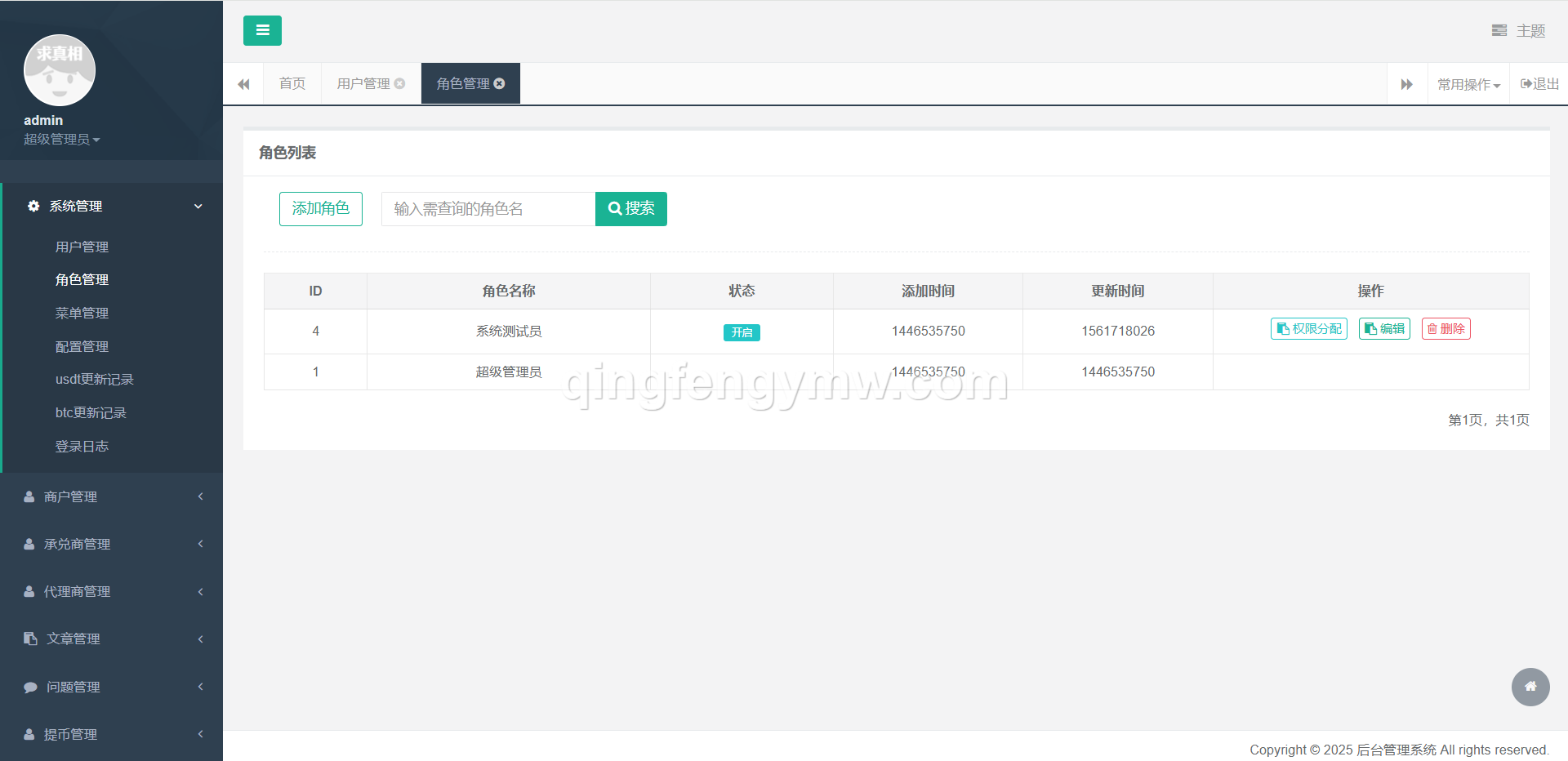Switch to the 用户管理 tab

363,83
